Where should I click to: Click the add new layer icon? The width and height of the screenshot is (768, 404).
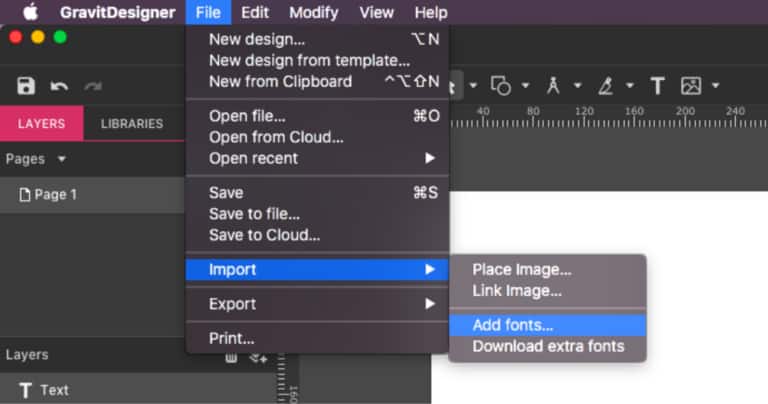[258, 357]
